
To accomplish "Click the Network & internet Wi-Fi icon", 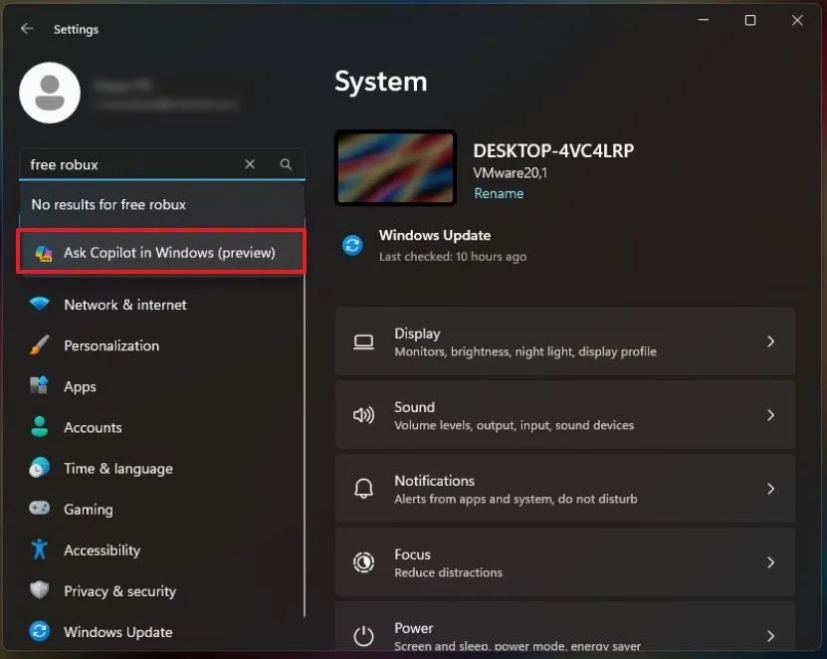I will (40, 304).
